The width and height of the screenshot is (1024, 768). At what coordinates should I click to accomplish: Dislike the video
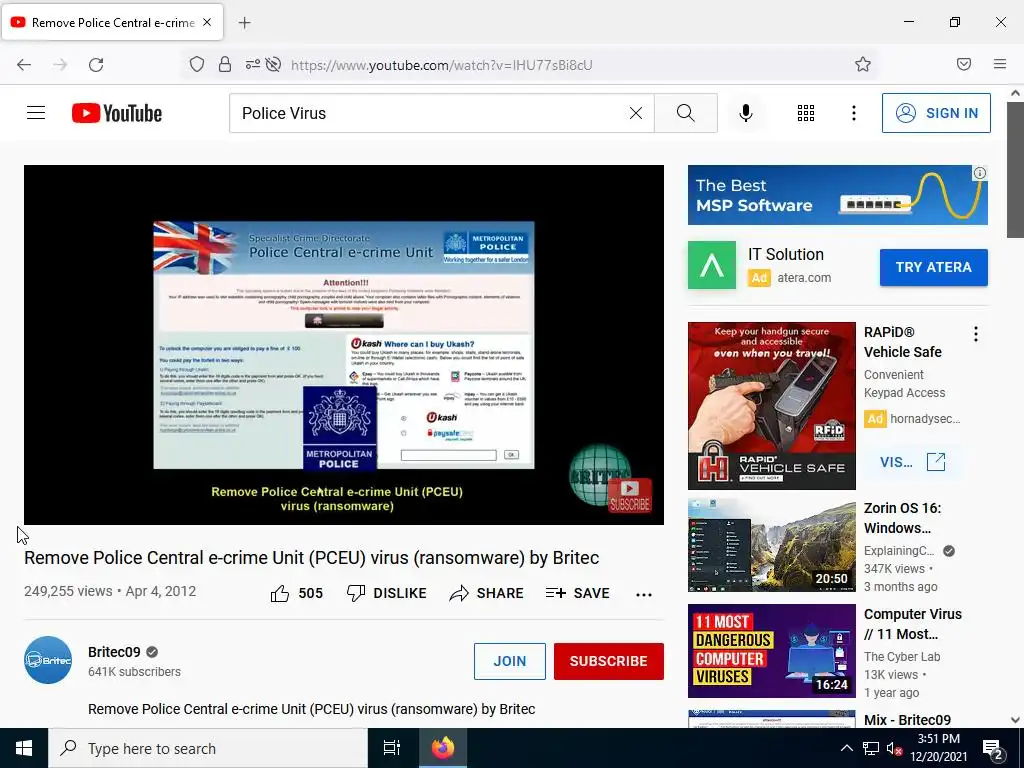pyautogui.click(x=387, y=593)
